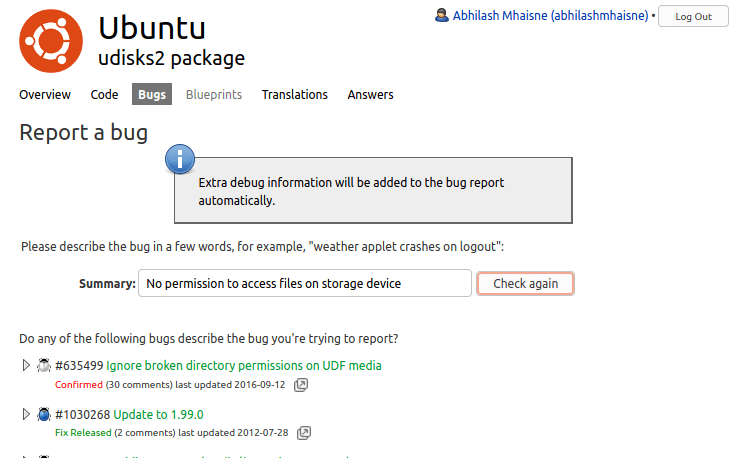Screen dimensions: 745x458
Task: Click bug icon next to #635499
Action: pyautogui.click(x=44, y=365)
